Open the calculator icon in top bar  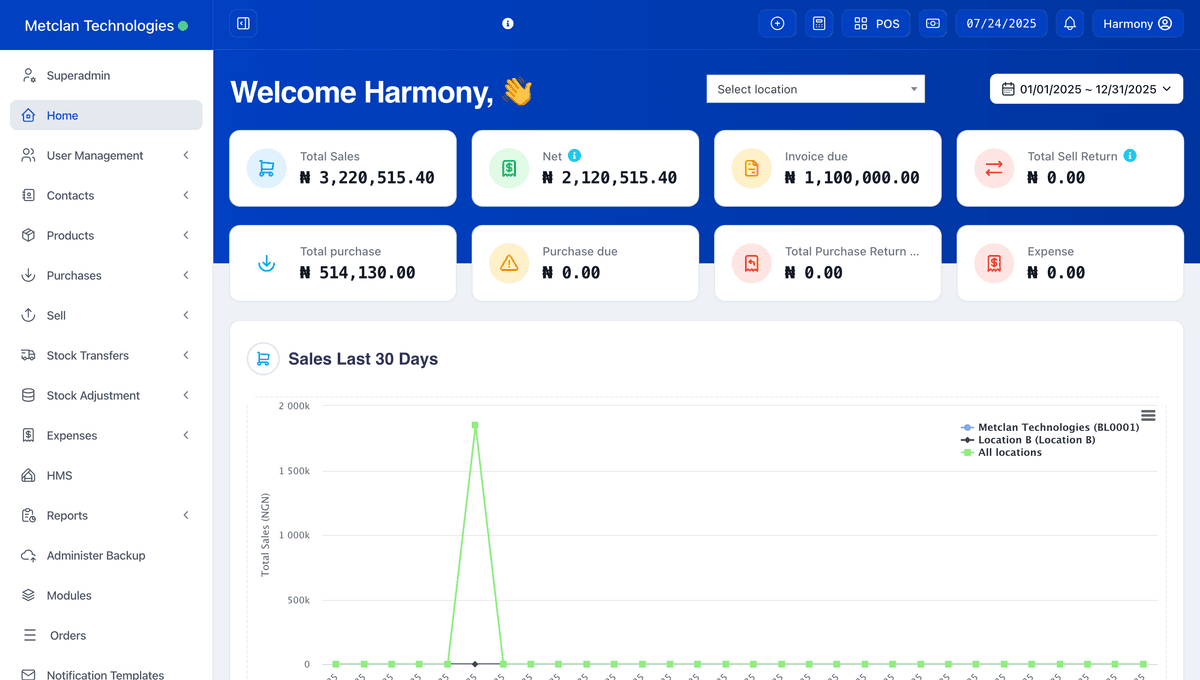click(x=819, y=23)
